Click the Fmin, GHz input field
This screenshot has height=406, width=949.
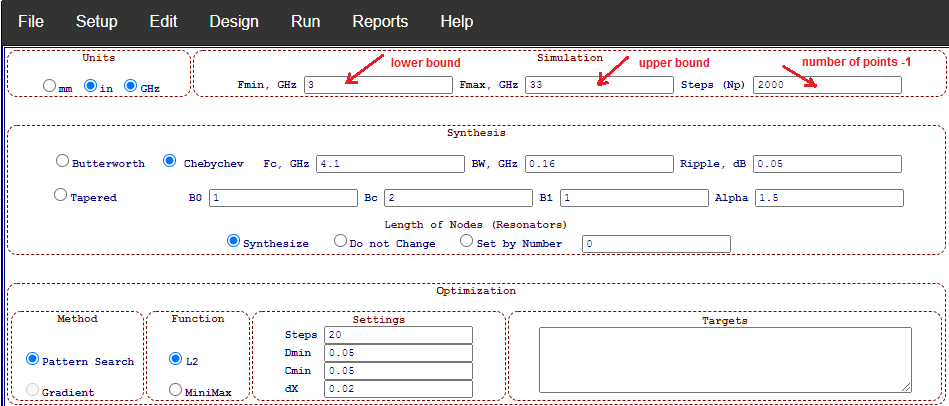[x=378, y=85]
